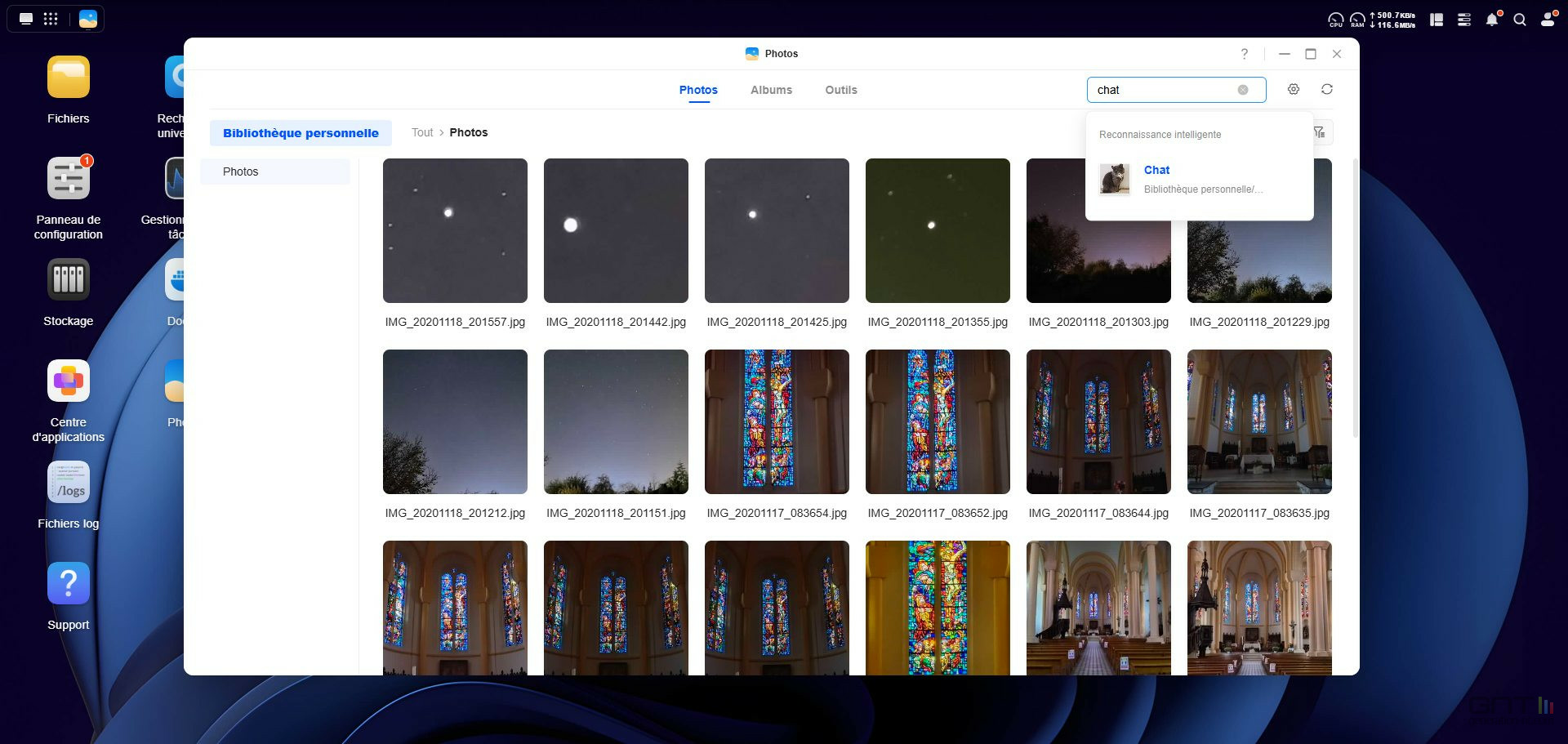
Task: Click in the chat search input field
Action: pos(1160,90)
